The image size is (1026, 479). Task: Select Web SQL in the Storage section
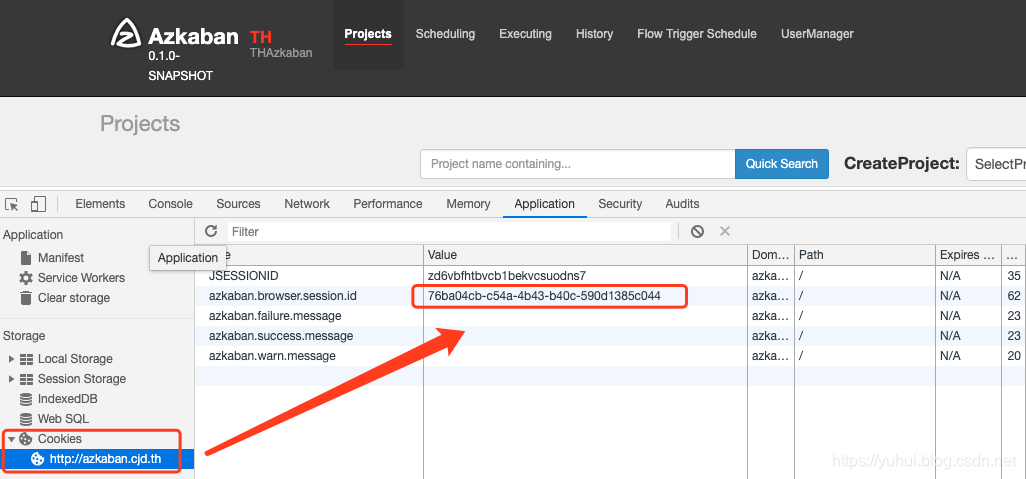coord(63,419)
